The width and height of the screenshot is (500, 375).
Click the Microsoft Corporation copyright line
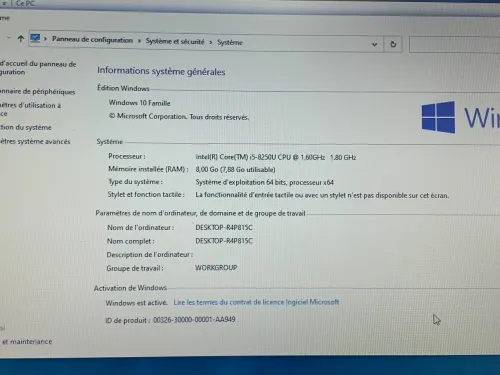point(179,116)
